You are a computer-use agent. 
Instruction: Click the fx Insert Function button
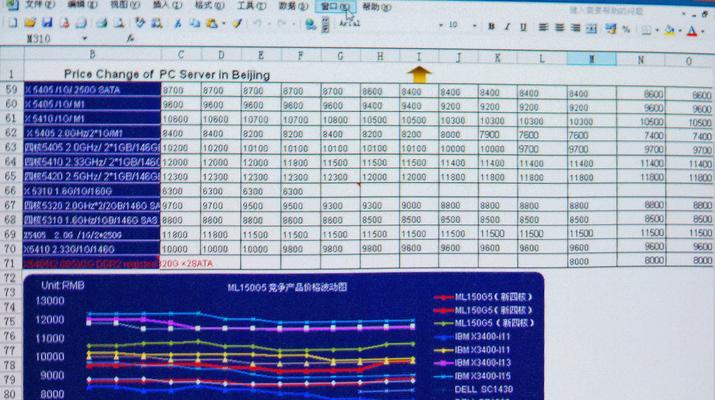point(130,39)
